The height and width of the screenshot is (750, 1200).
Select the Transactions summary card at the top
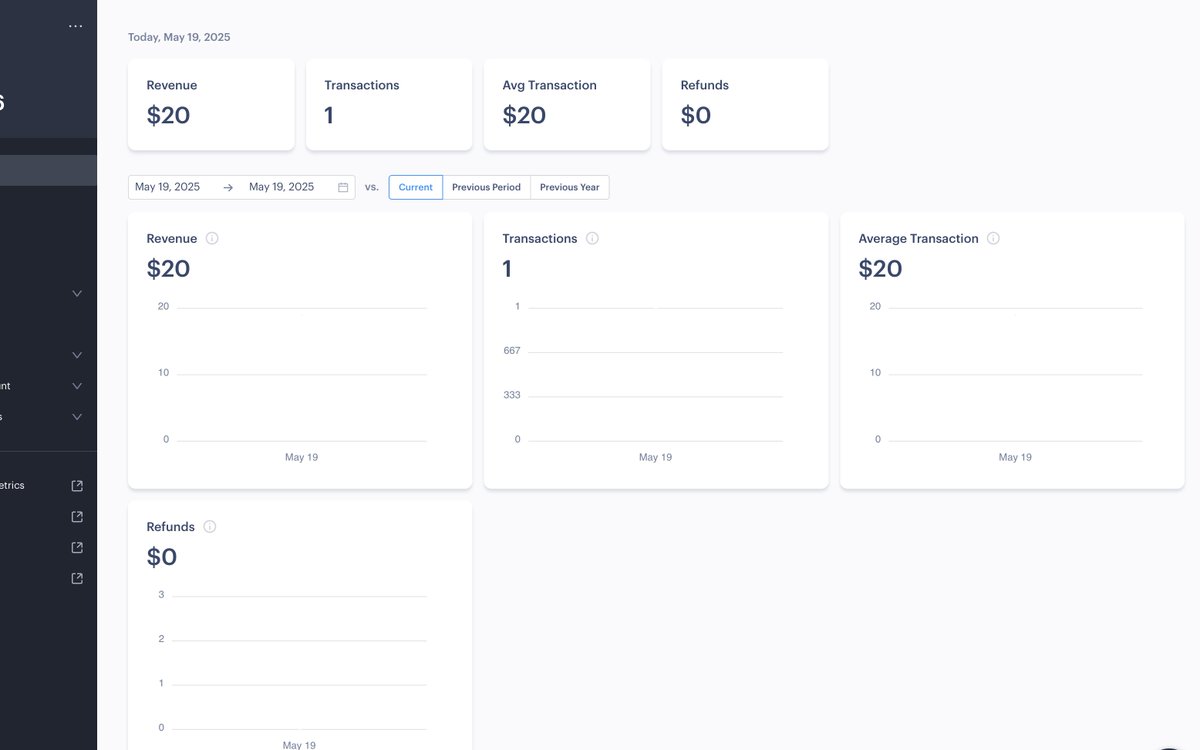click(389, 104)
